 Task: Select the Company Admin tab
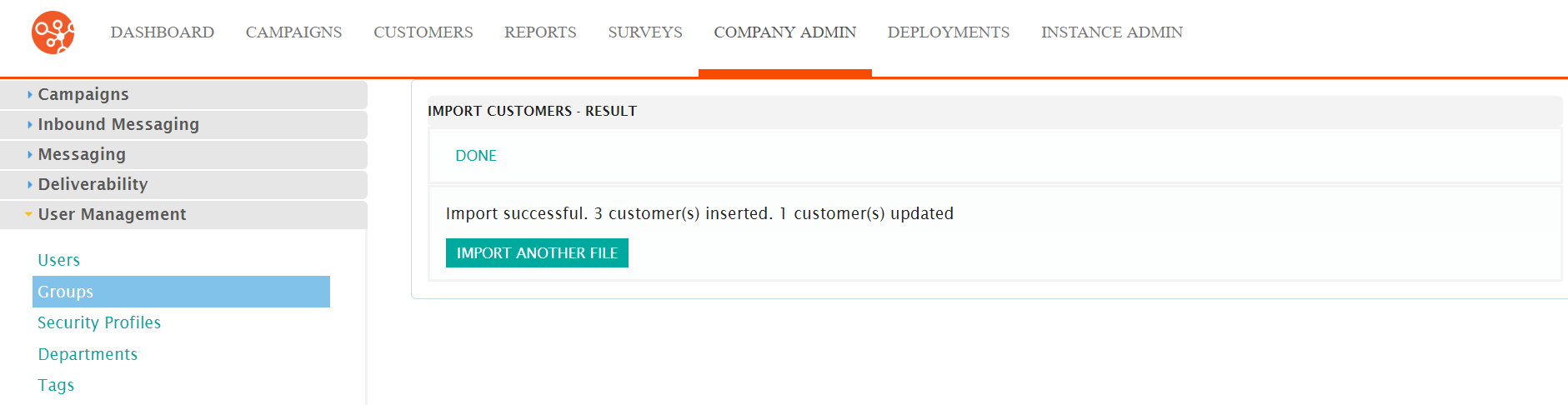tap(785, 32)
